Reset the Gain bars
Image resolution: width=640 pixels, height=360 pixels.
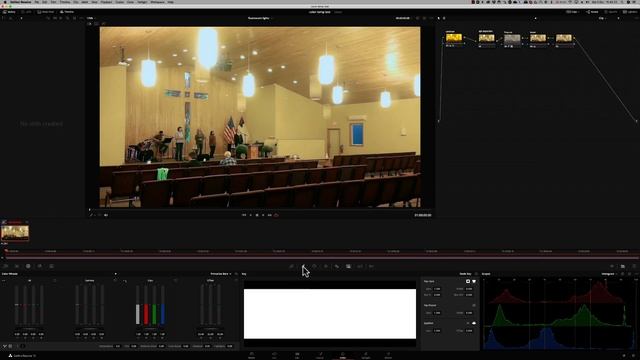click(176, 281)
